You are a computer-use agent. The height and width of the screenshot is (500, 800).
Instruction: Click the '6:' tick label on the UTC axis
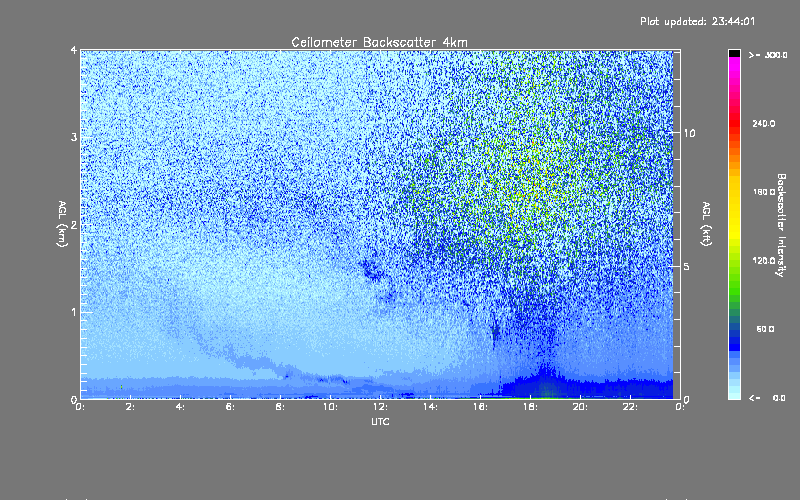230,407
